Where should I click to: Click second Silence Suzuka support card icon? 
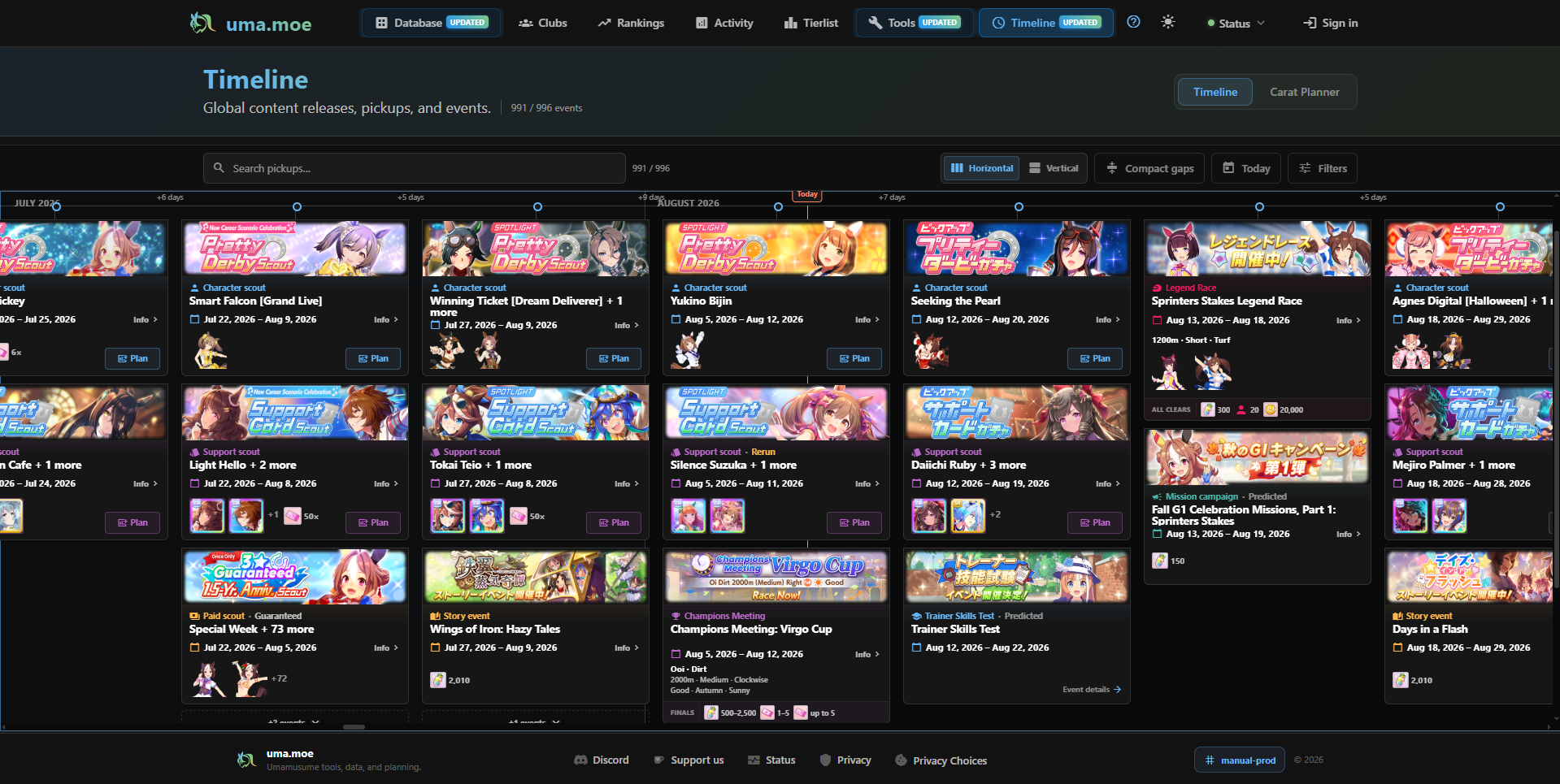tap(727, 516)
